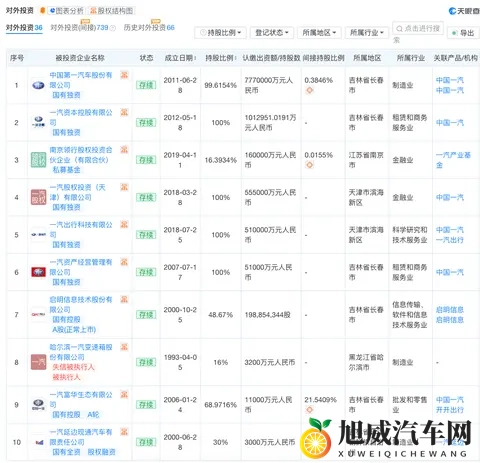The height and width of the screenshot is (463, 480).
Task: Open the 启明信息技术股份有限公司 company link
Action: click(81, 304)
